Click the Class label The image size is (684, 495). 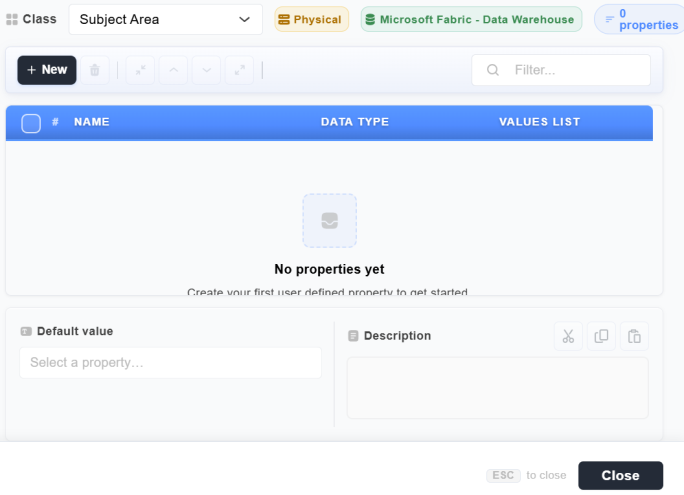click(x=39, y=19)
